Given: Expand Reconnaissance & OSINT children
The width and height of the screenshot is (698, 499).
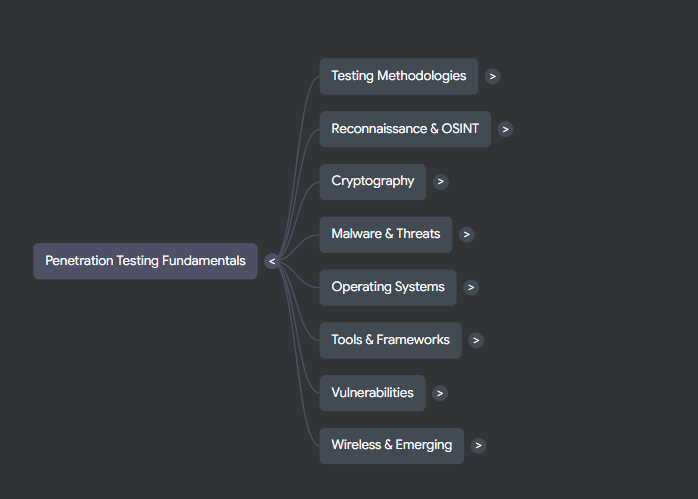Looking at the screenshot, I should [505, 130].
